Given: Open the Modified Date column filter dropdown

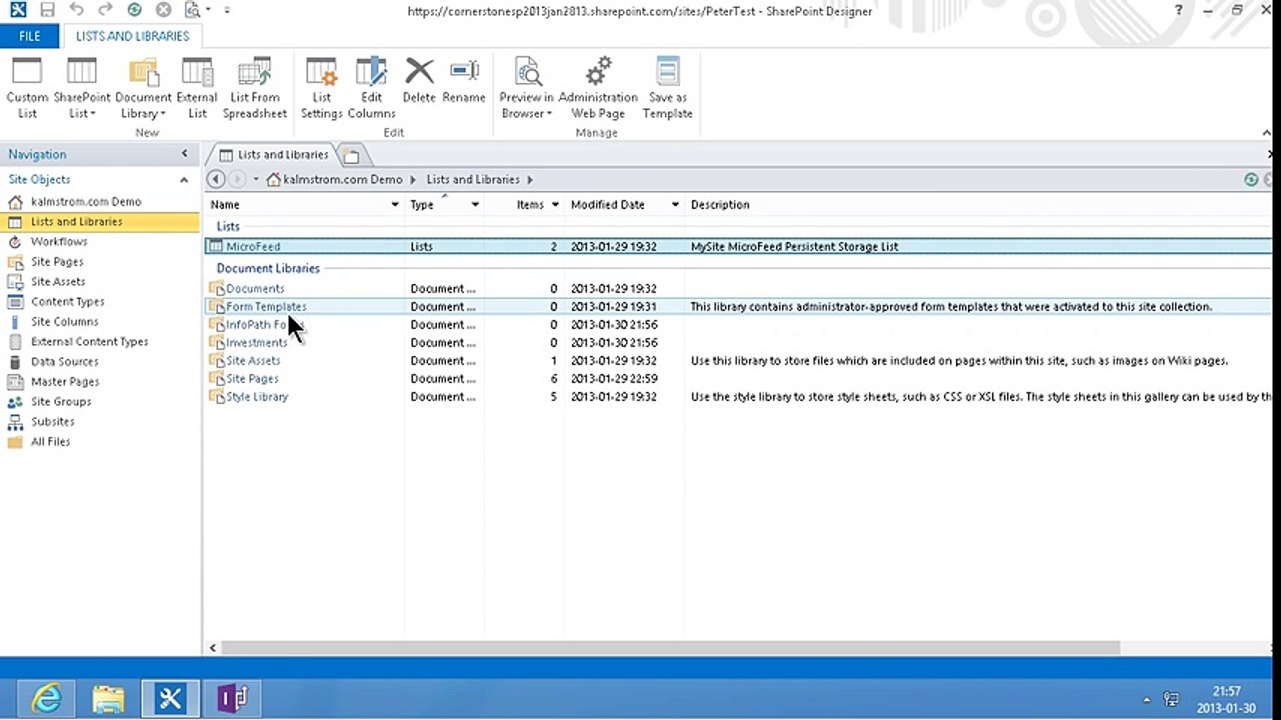Looking at the screenshot, I should pyautogui.click(x=675, y=205).
